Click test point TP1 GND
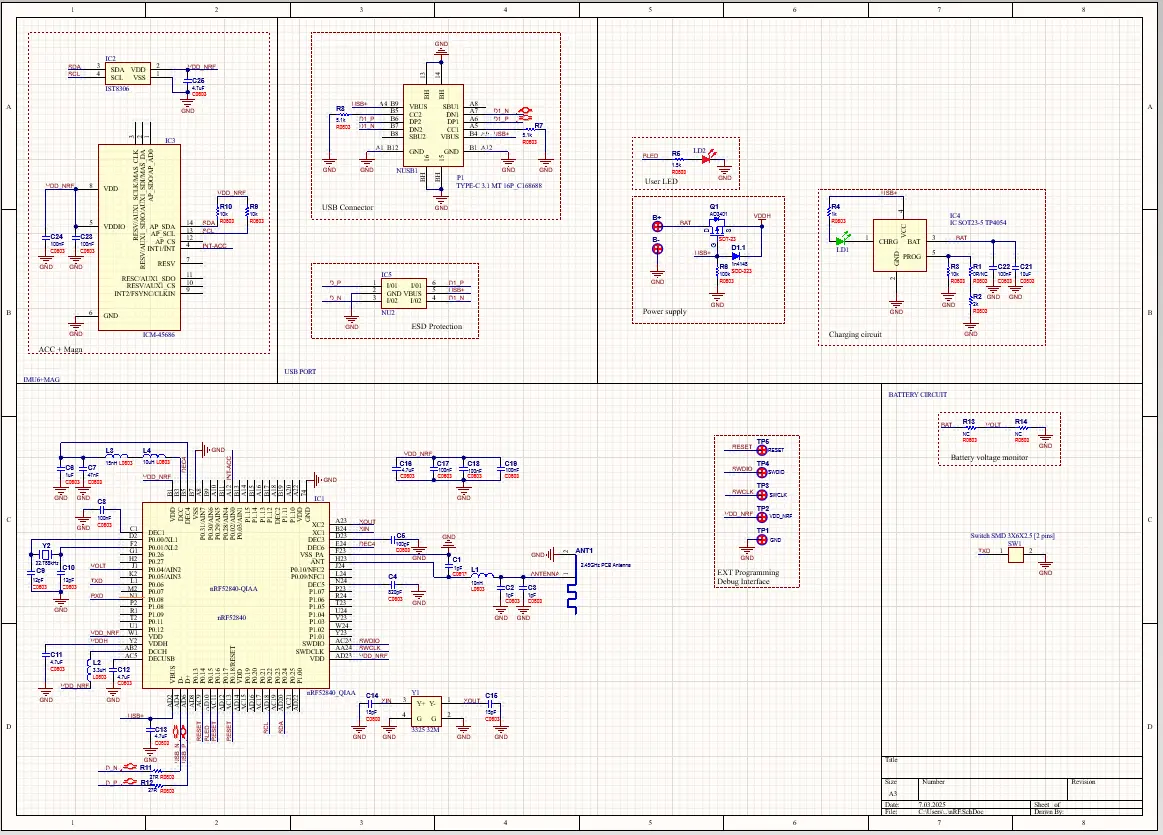Viewport: 1163px width, 835px height. pos(761,540)
